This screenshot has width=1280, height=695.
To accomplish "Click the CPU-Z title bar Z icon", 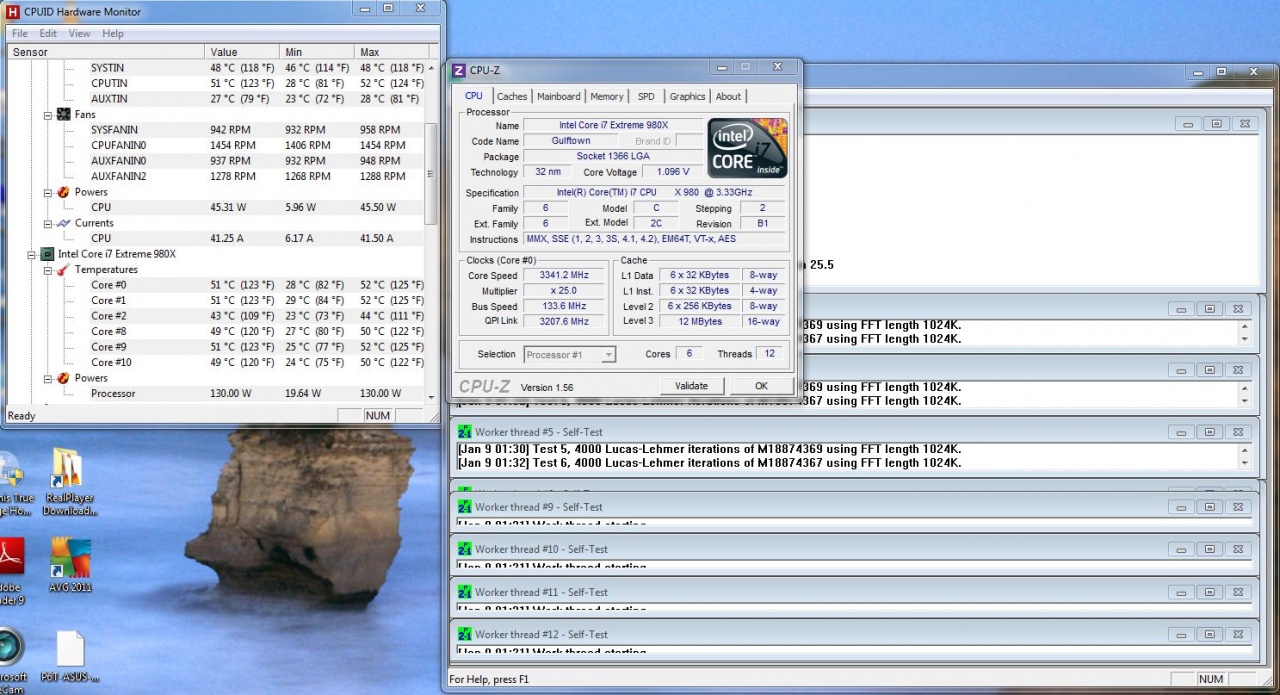I will pos(459,70).
